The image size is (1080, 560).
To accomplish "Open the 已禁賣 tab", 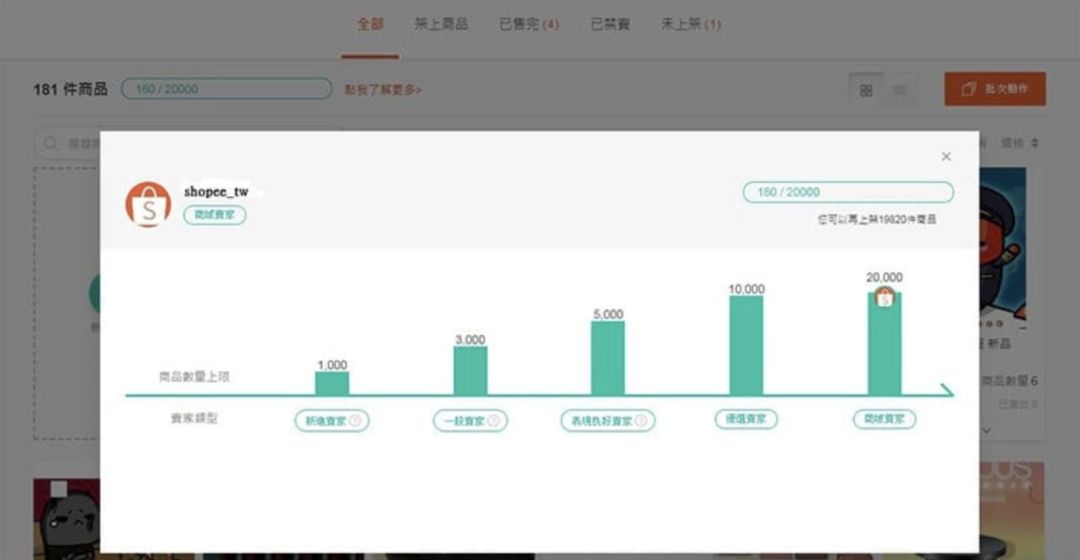I will (610, 24).
